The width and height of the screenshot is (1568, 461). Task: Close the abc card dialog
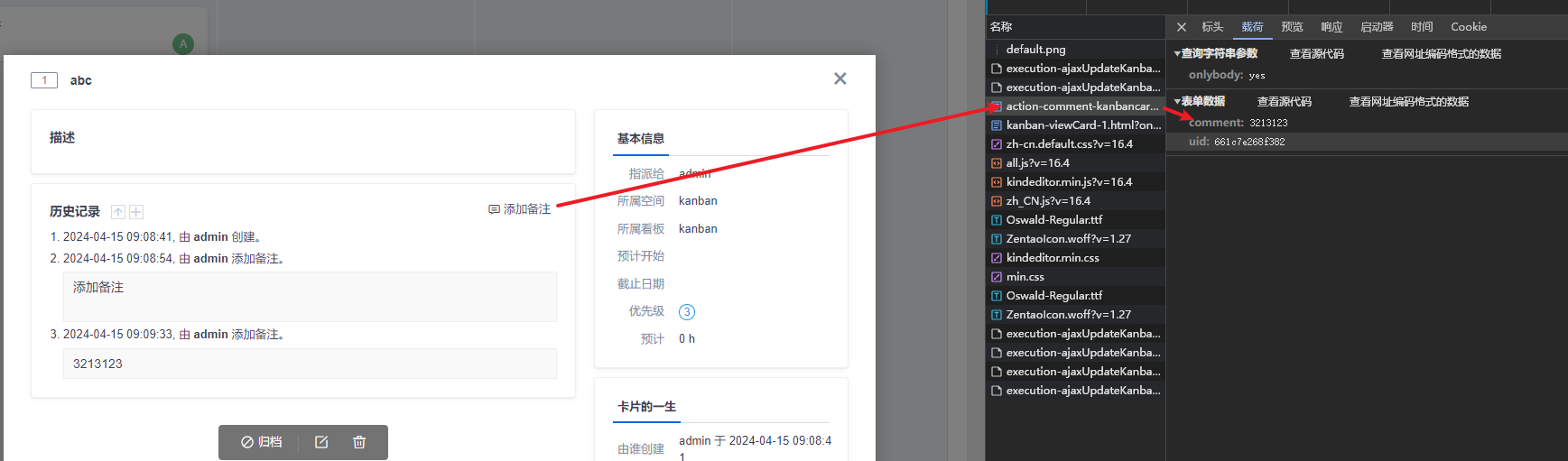point(840,78)
